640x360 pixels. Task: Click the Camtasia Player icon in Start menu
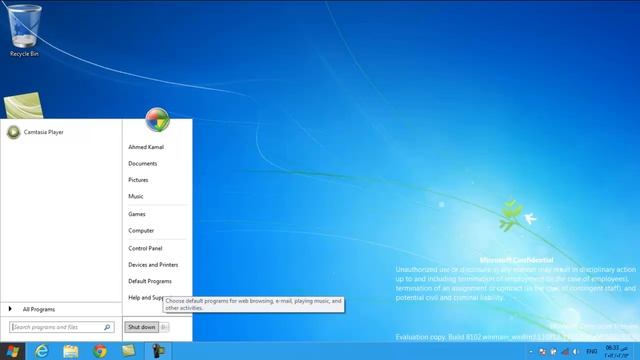13,132
